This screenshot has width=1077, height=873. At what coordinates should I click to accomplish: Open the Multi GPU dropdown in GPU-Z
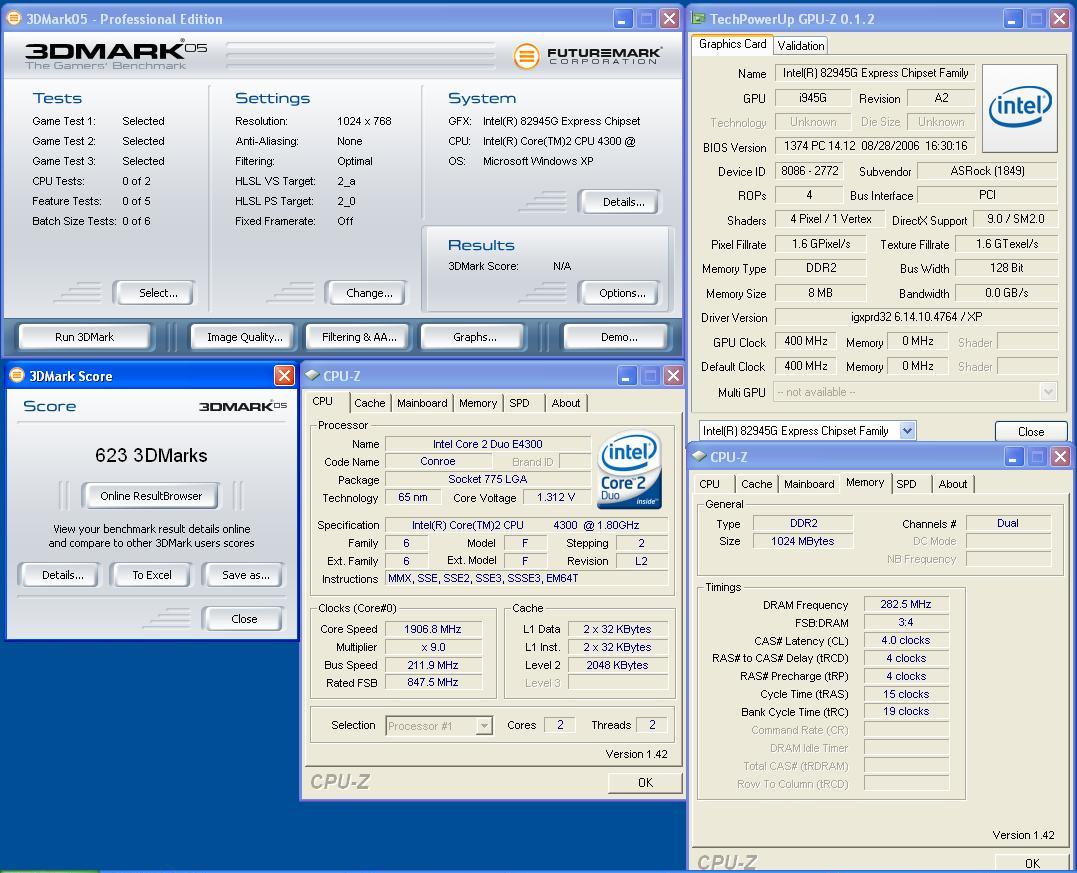coord(1048,392)
